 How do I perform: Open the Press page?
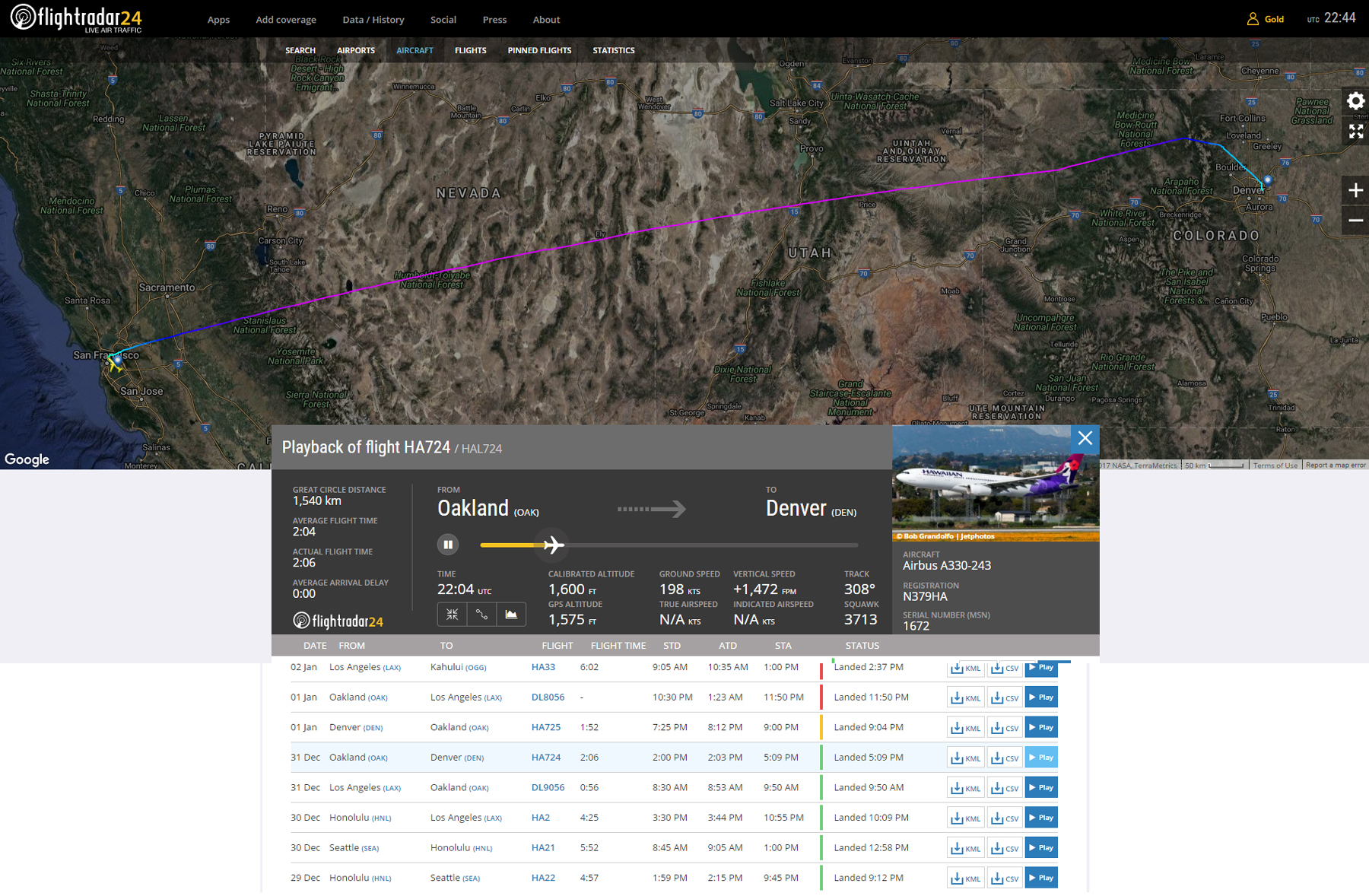coord(494,20)
